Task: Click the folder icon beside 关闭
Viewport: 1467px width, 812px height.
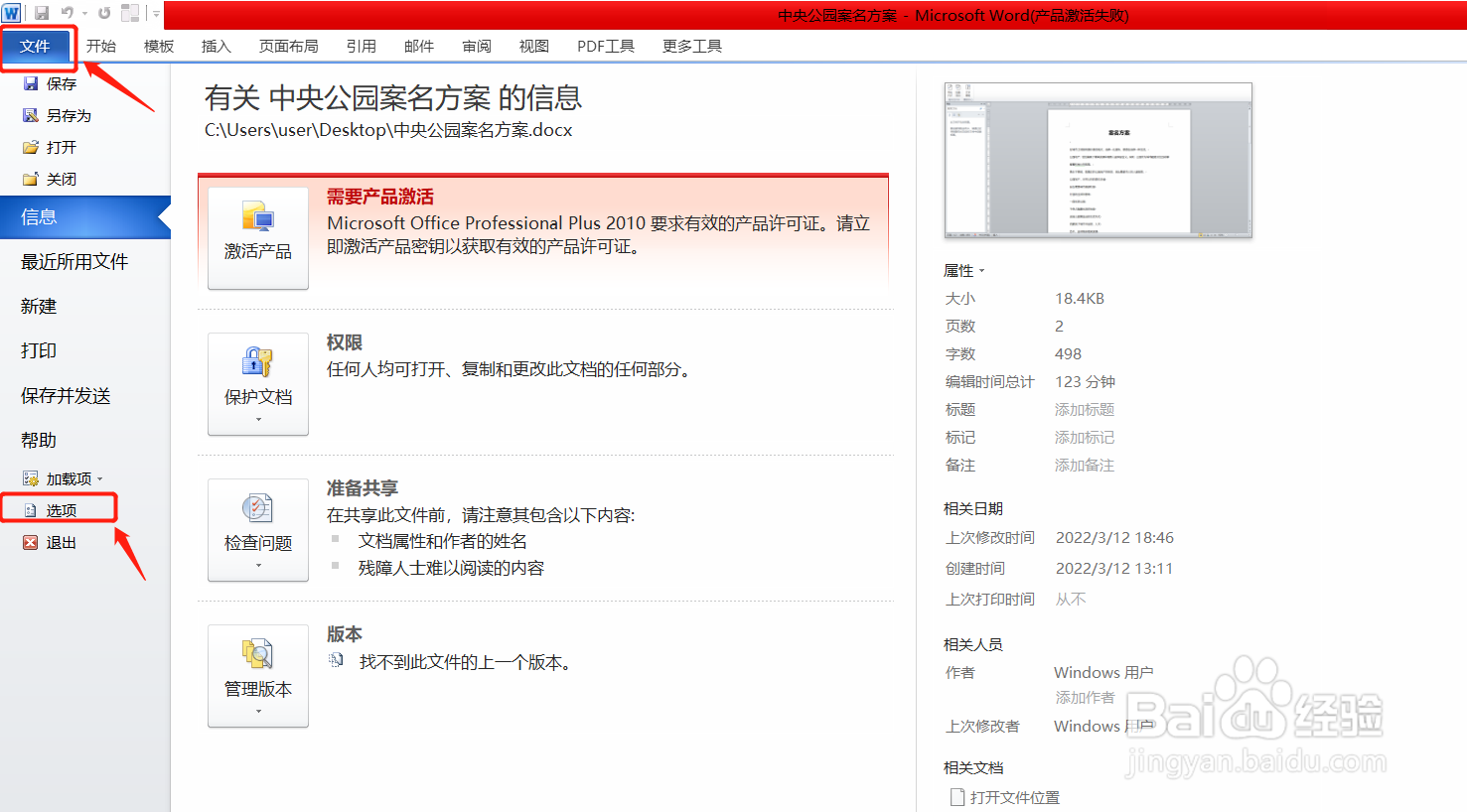Action: pyautogui.click(x=31, y=179)
